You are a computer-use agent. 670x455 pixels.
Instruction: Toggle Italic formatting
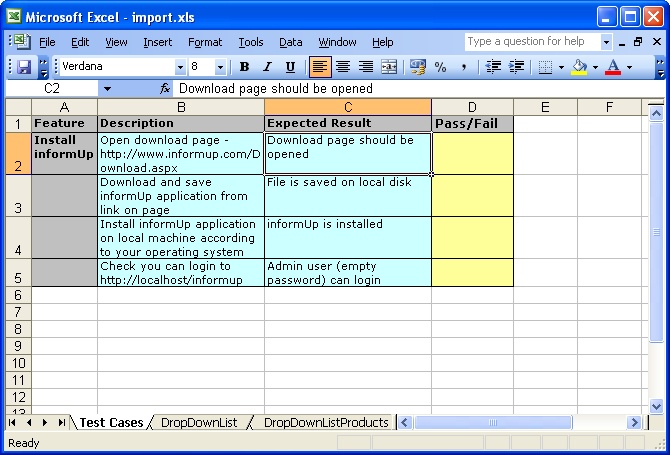[x=267, y=67]
